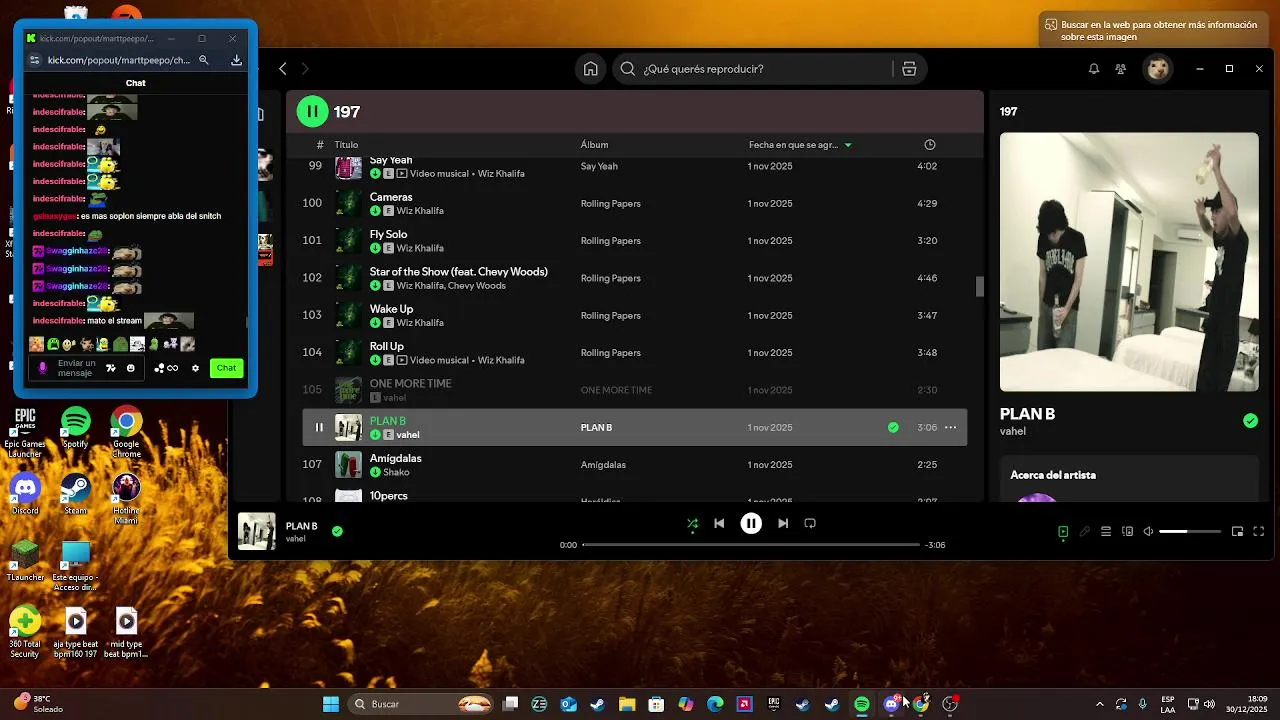Open the miniplayer icon

point(1237,532)
